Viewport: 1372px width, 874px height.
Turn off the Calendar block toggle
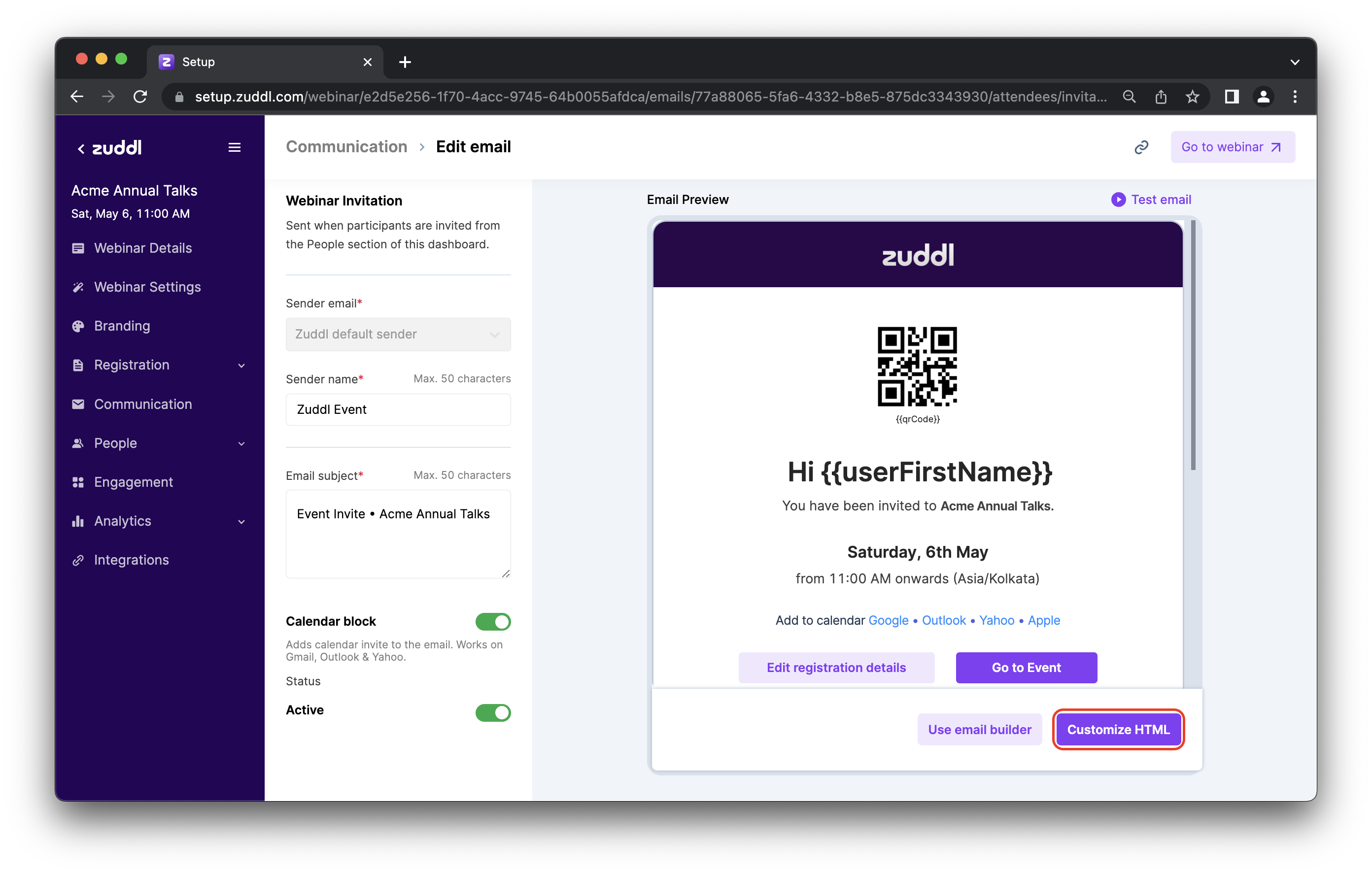click(x=493, y=622)
